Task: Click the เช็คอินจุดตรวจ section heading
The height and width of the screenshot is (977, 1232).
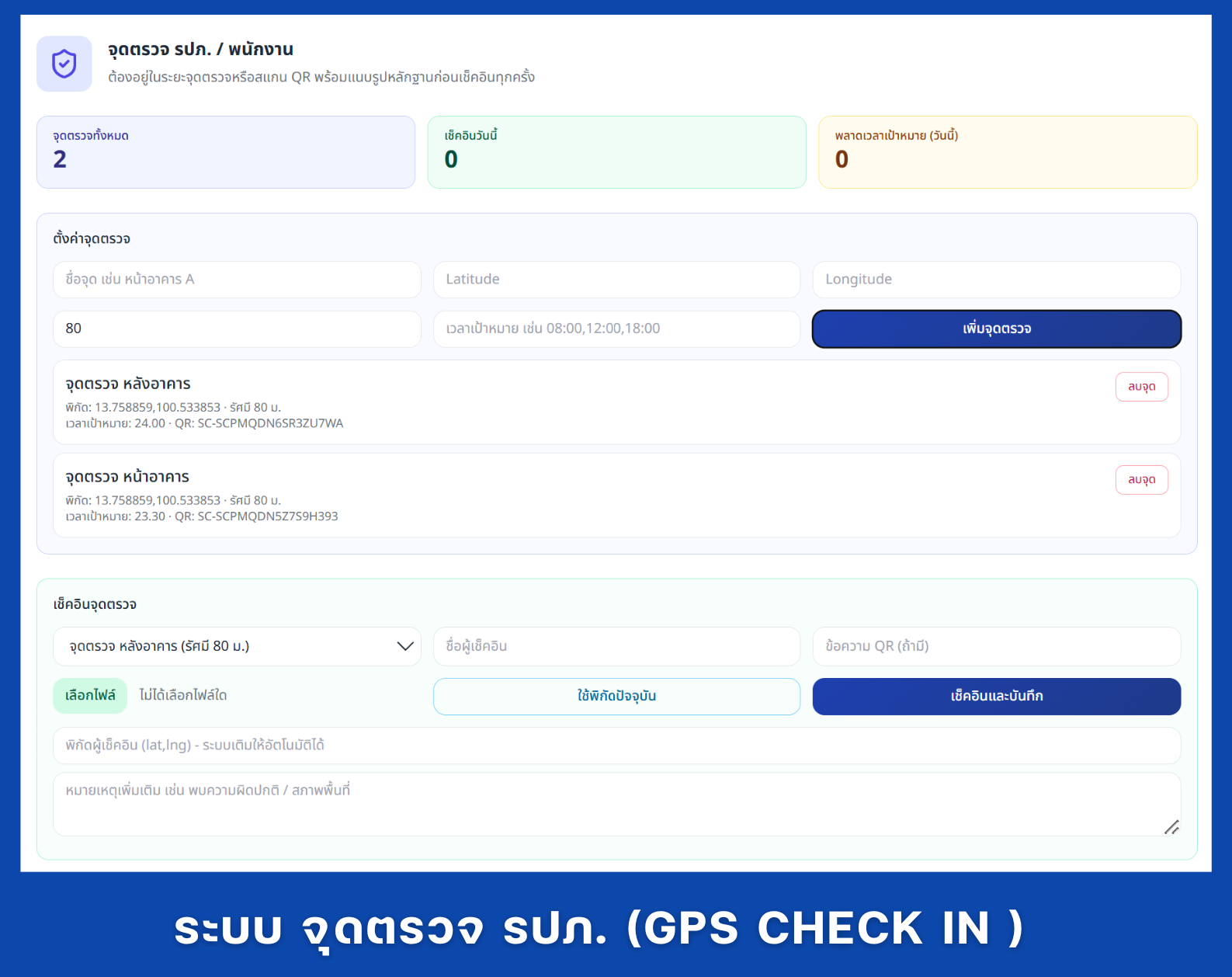Action: pos(95,604)
